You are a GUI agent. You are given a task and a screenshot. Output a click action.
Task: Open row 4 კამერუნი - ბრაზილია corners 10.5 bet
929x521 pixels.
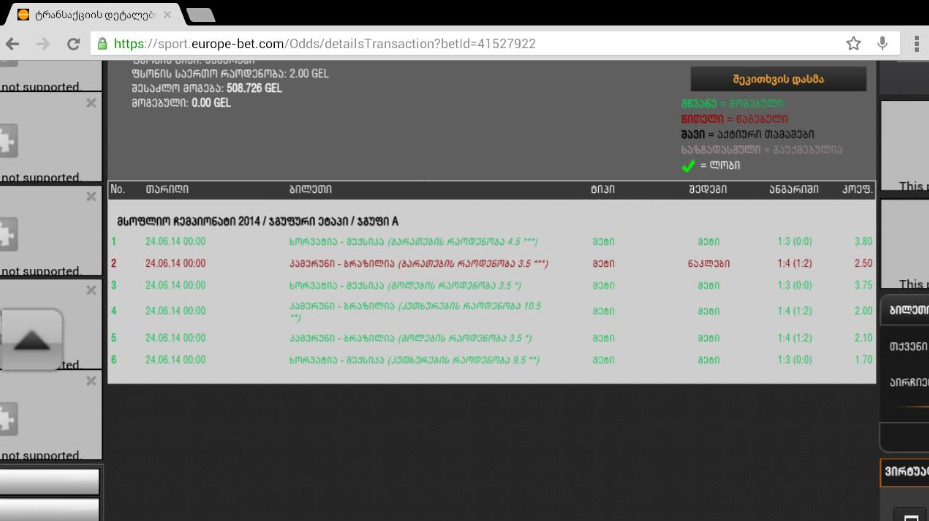(415, 311)
